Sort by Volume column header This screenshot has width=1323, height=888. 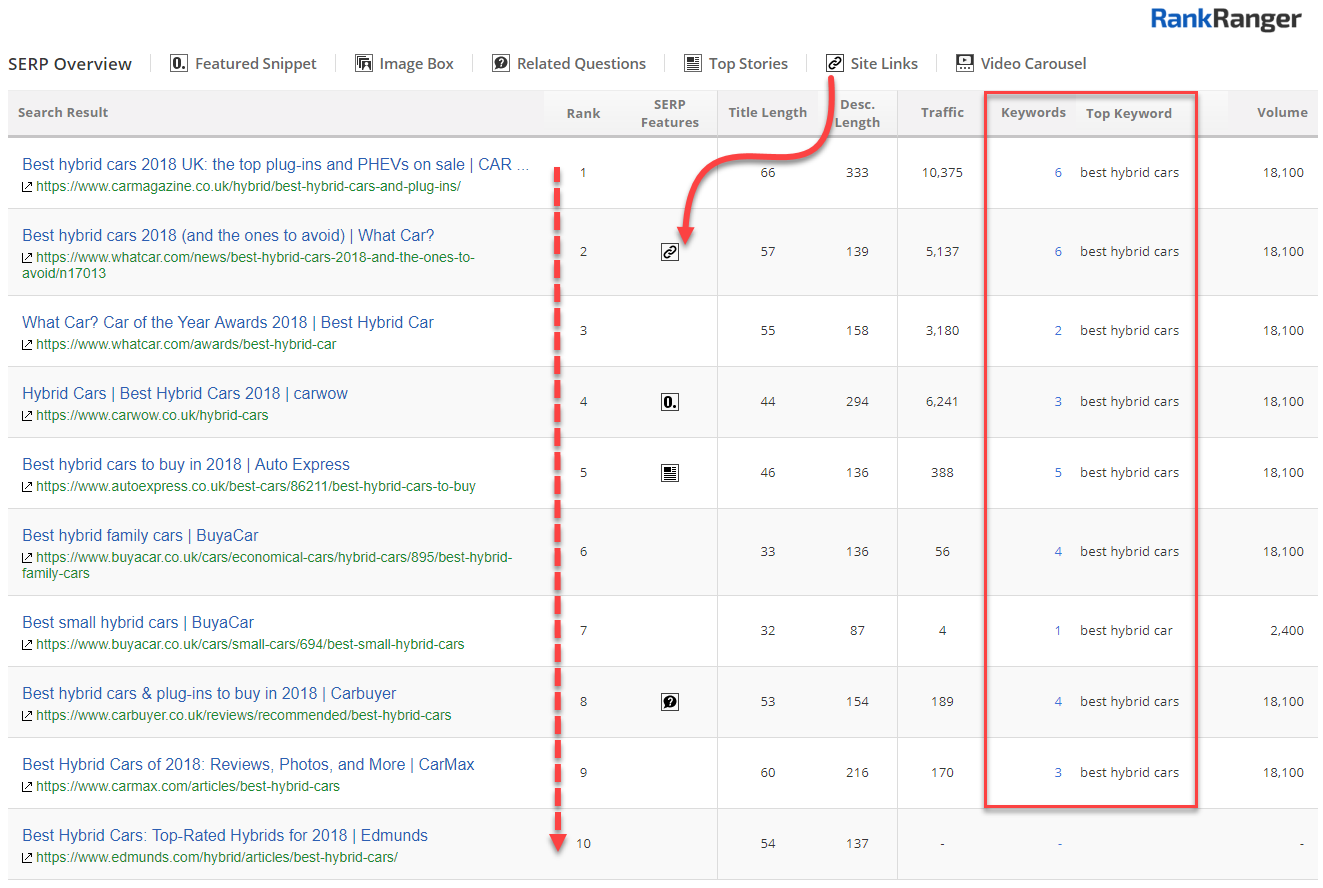point(1282,113)
